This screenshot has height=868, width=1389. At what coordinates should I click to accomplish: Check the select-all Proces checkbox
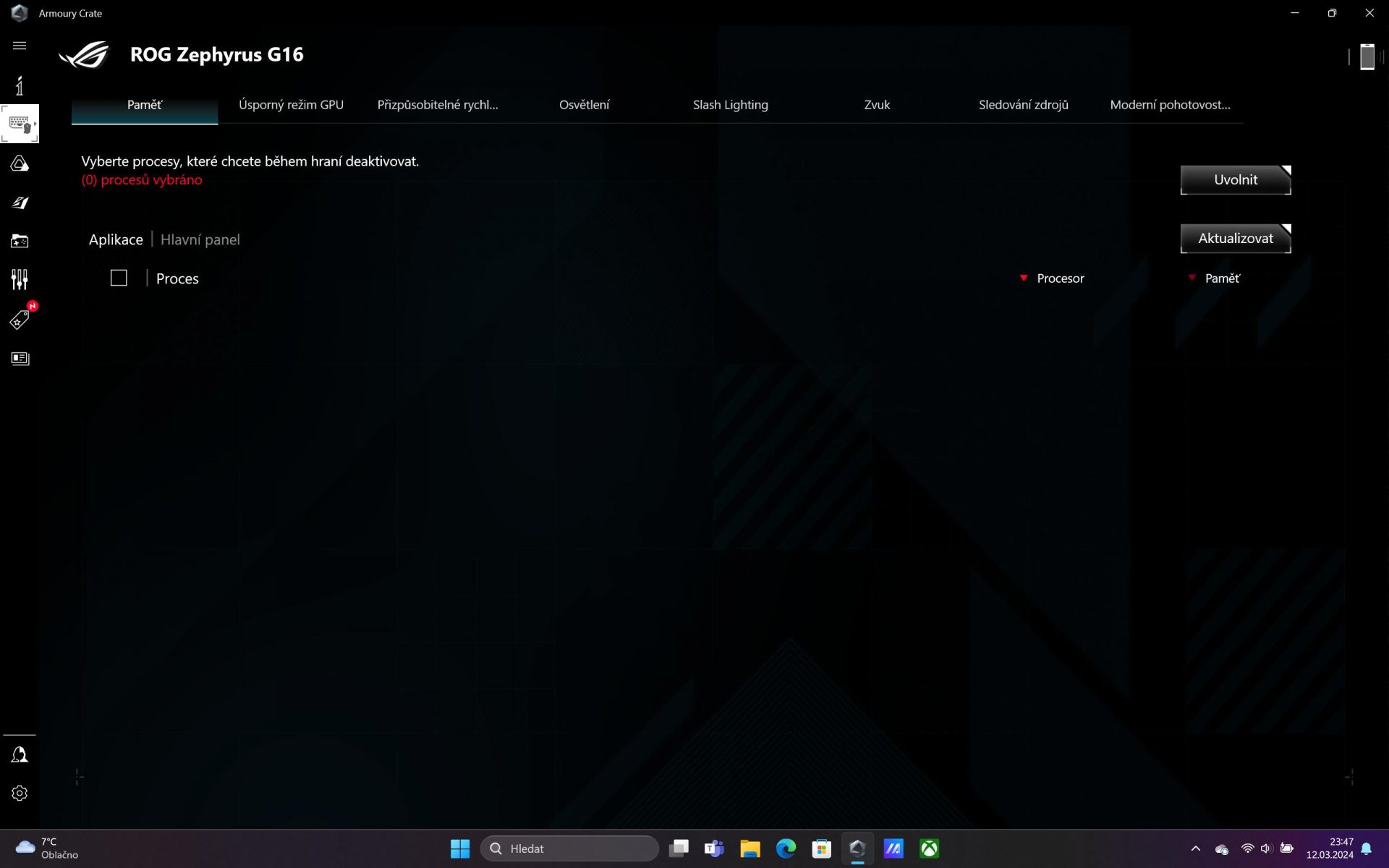click(119, 278)
